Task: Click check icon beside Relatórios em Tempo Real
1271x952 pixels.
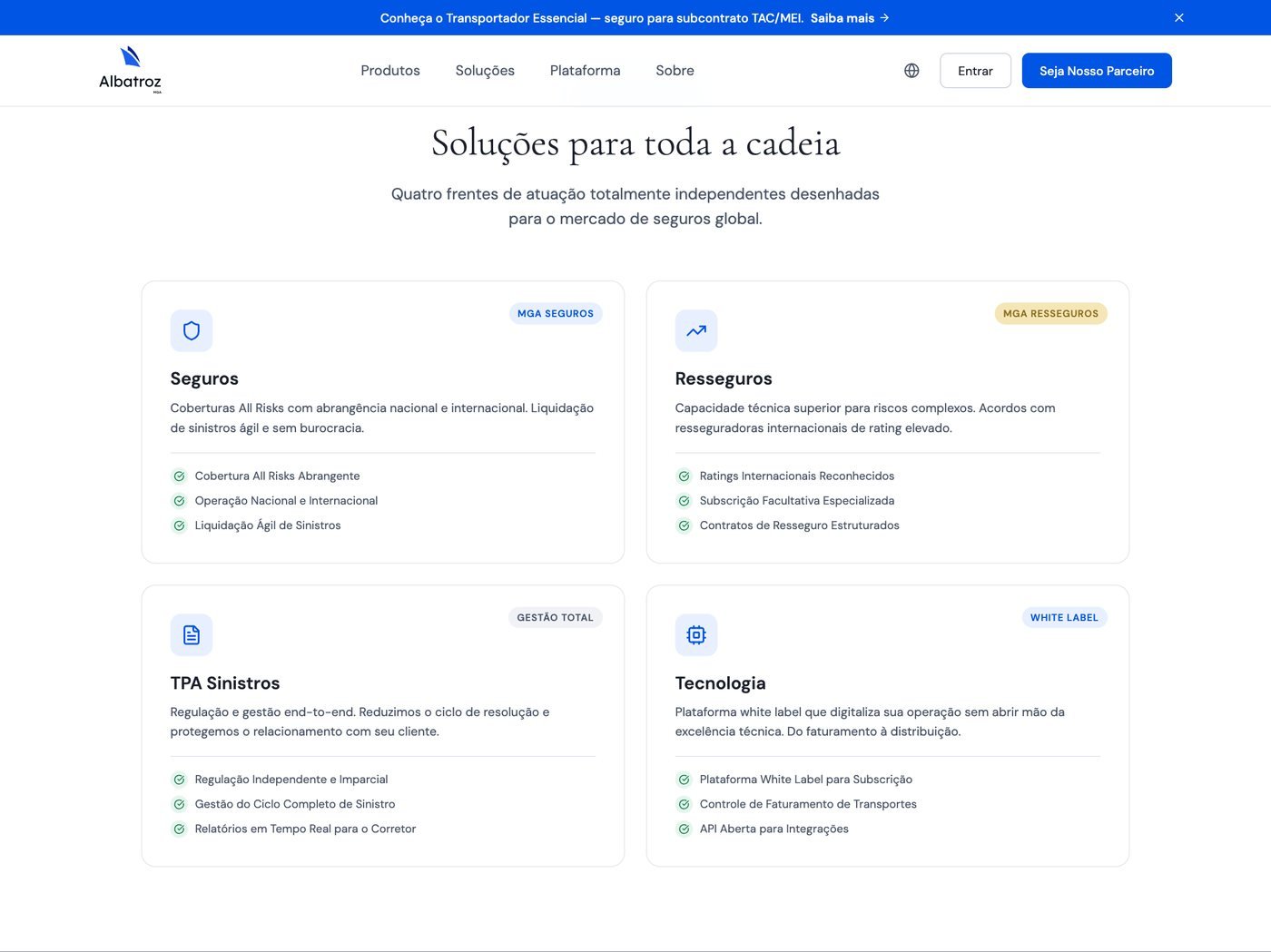Action: (x=179, y=829)
